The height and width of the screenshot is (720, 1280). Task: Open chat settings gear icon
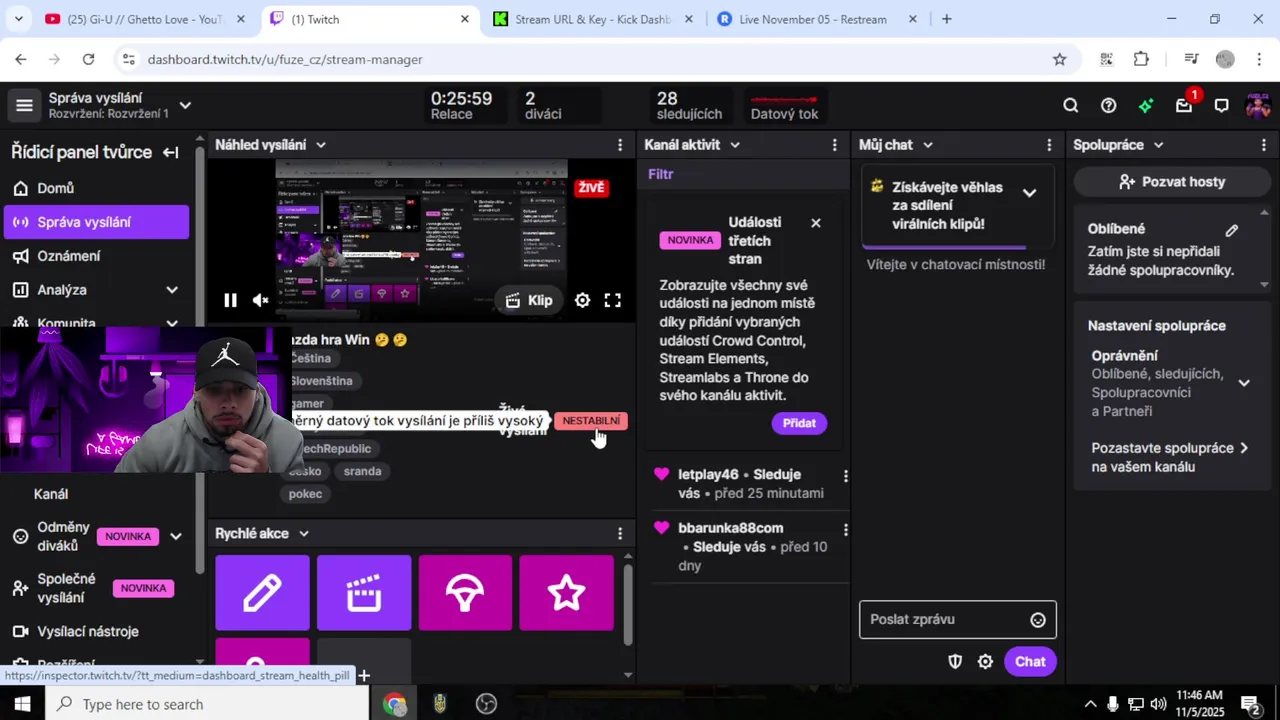[x=985, y=662]
